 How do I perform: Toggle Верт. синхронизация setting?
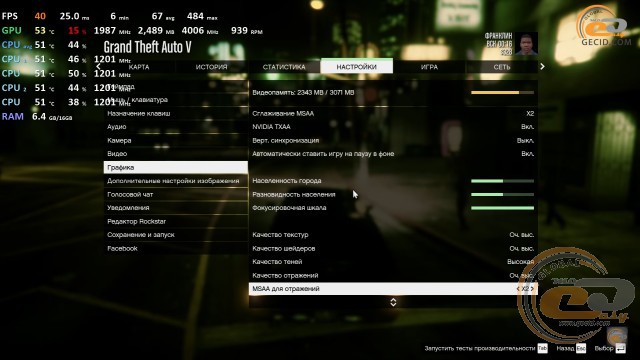coord(393,140)
